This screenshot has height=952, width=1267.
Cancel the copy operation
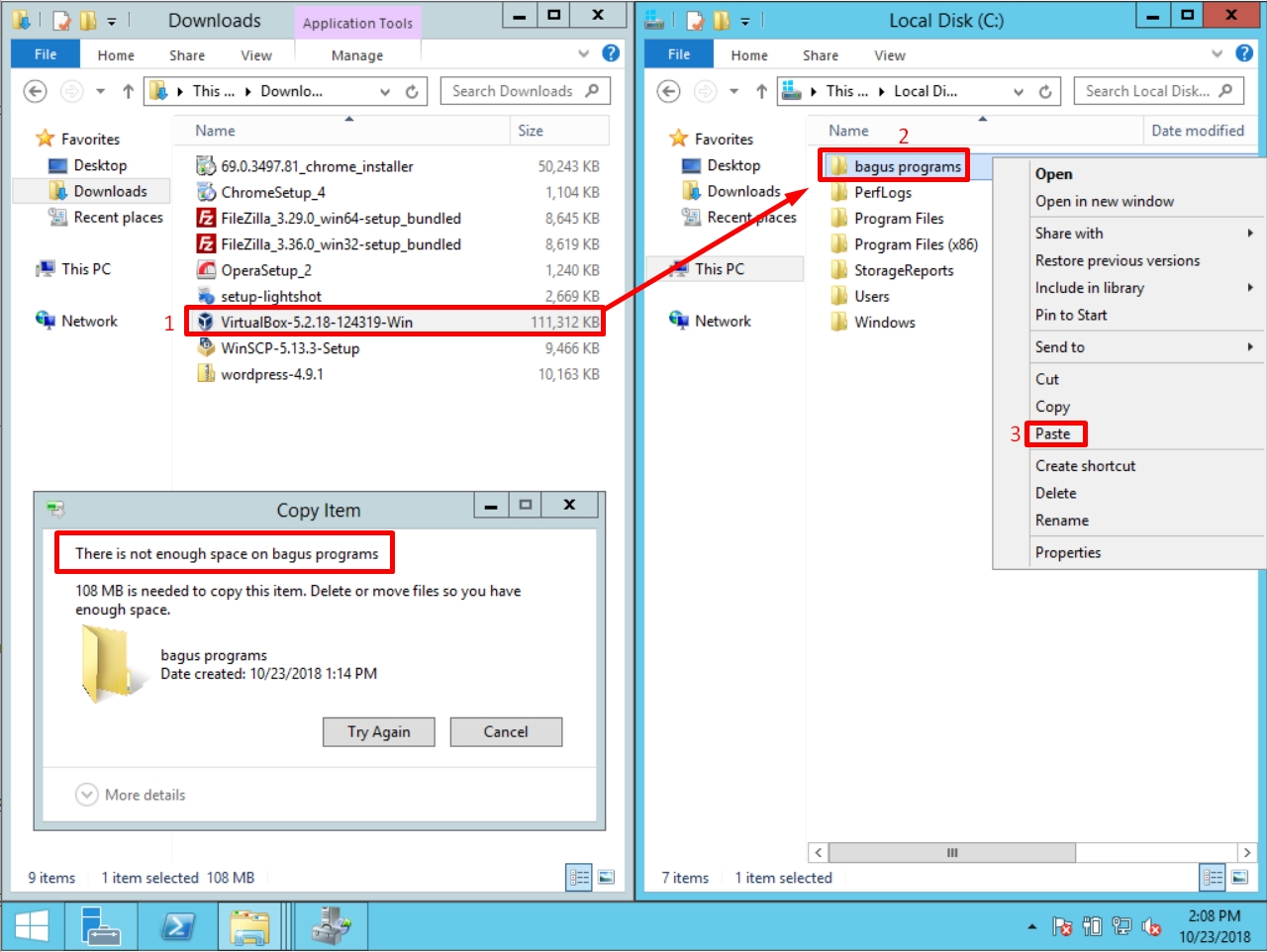click(506, 731)
